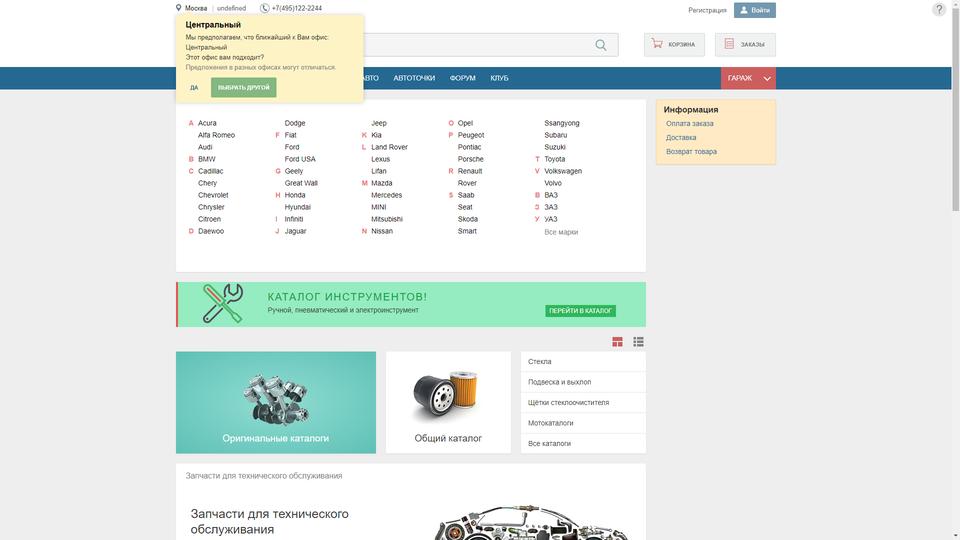Click the user icon in Войти button
The width and height of the screenshot is (960, 540).
743,10
